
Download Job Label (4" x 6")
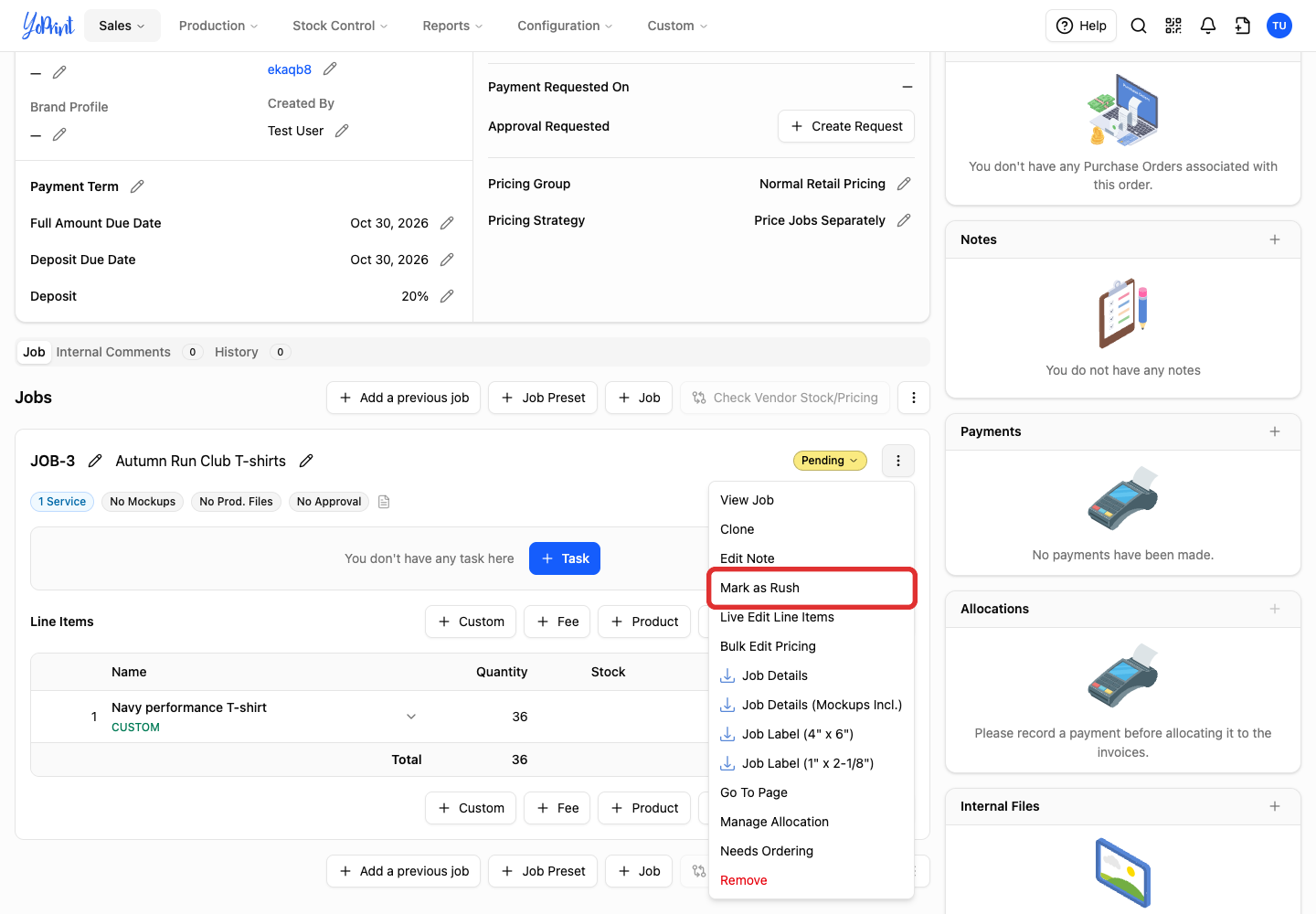[812, 734]
